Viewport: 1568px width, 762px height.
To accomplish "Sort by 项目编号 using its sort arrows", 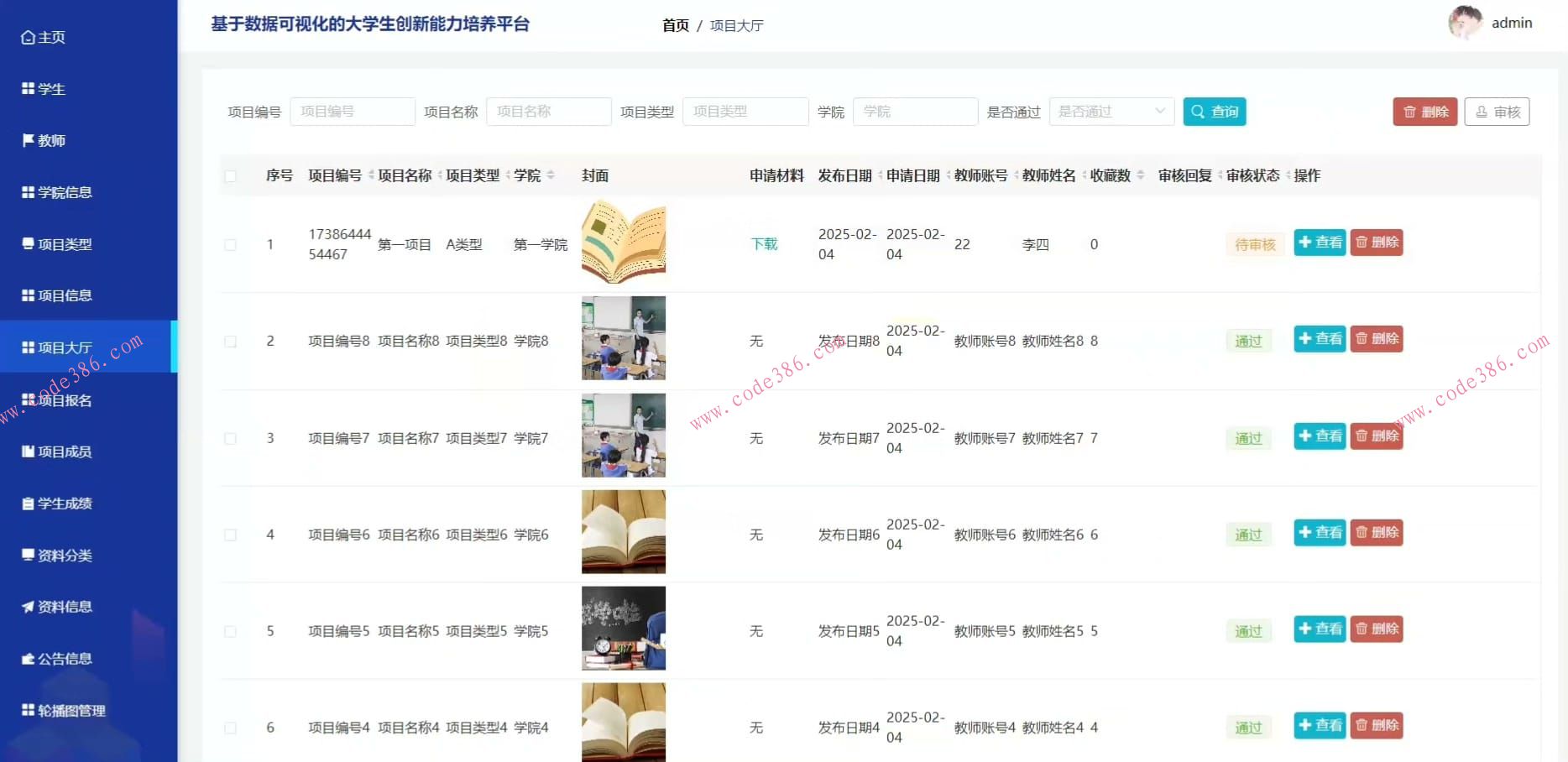I will coord(371,175).
